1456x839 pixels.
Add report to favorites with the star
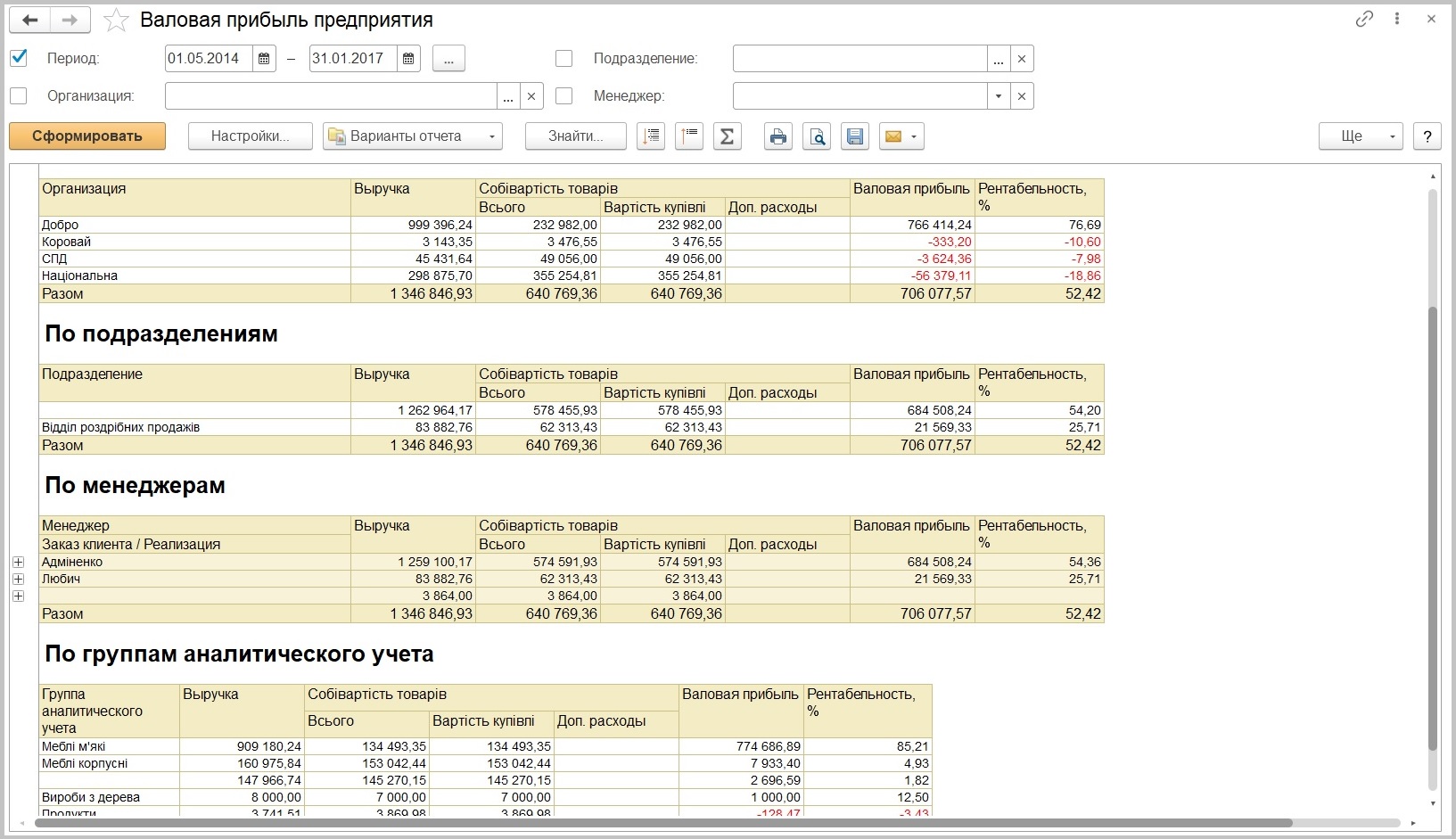pyautogui.click(x=116, y=20)
